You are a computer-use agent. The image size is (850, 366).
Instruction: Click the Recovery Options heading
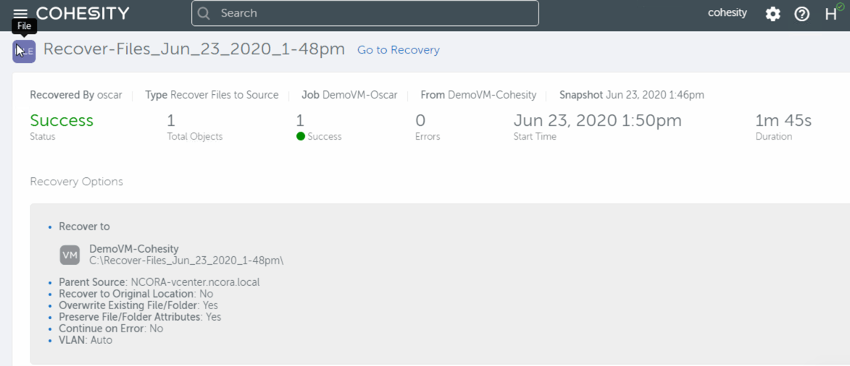(x=76, y=182)
